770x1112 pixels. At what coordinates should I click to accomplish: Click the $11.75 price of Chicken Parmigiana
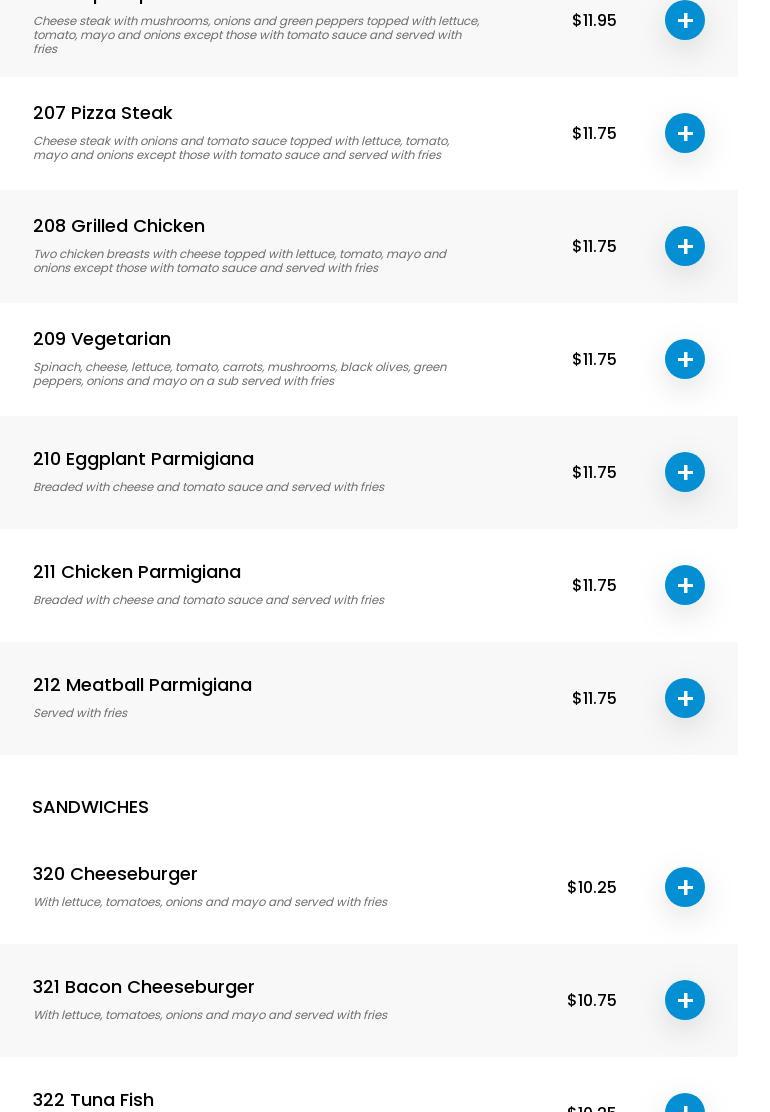(x=594, y=585)
